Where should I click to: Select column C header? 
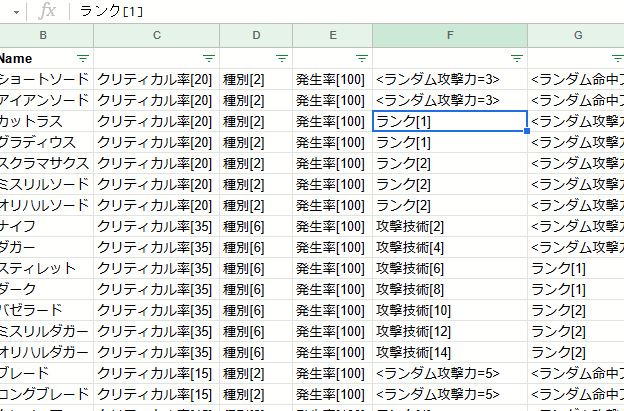pos(157,35)
